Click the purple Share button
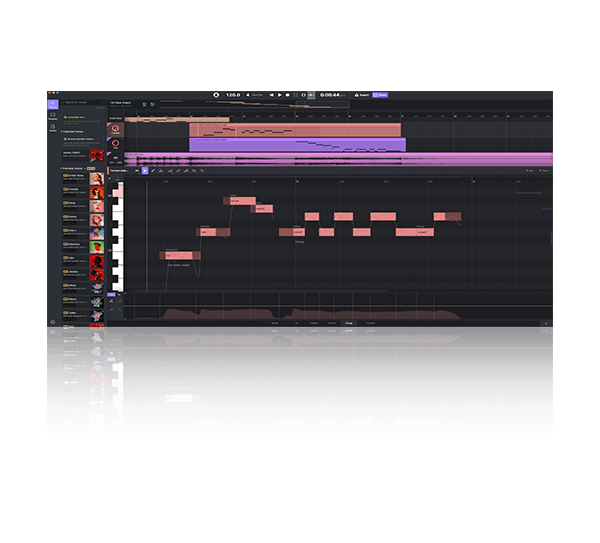The height and width of the screenshot is (543, 600). (382, 95)
